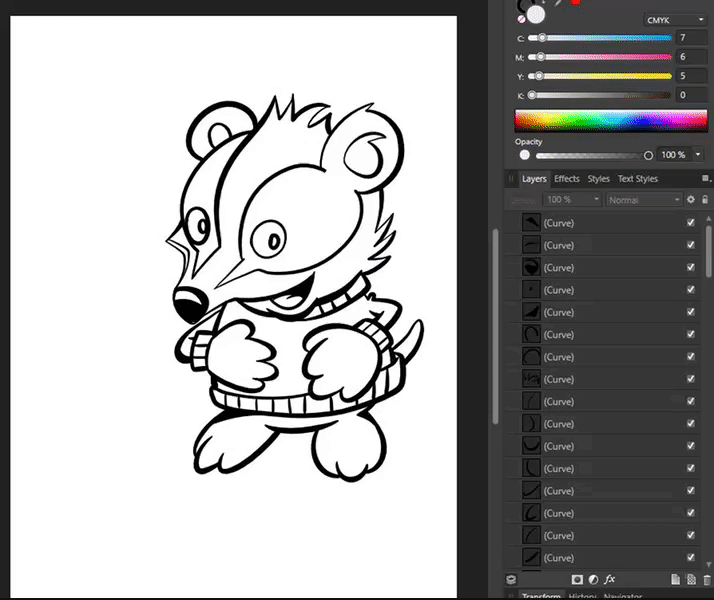Click the canvas vertical scrollbar beside the page
This screenshot has width=714, height=600.
495,327
